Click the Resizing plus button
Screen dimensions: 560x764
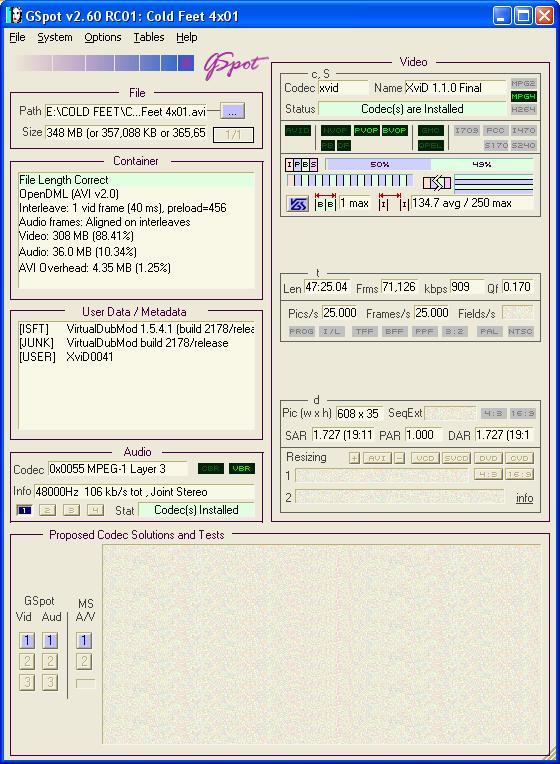(x=354, y=458)
